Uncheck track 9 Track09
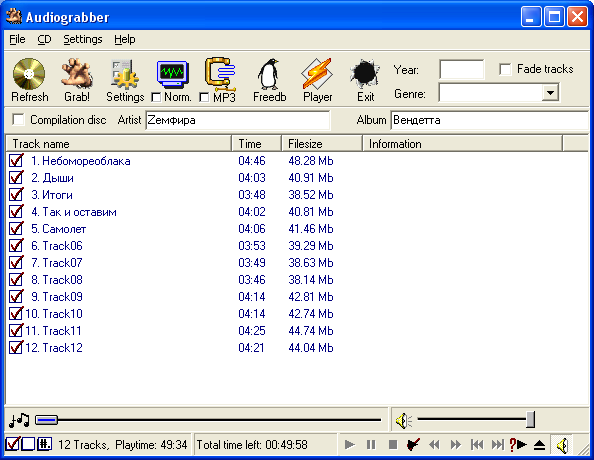This screenshot has width=594, height=460. tap(16, 296)
